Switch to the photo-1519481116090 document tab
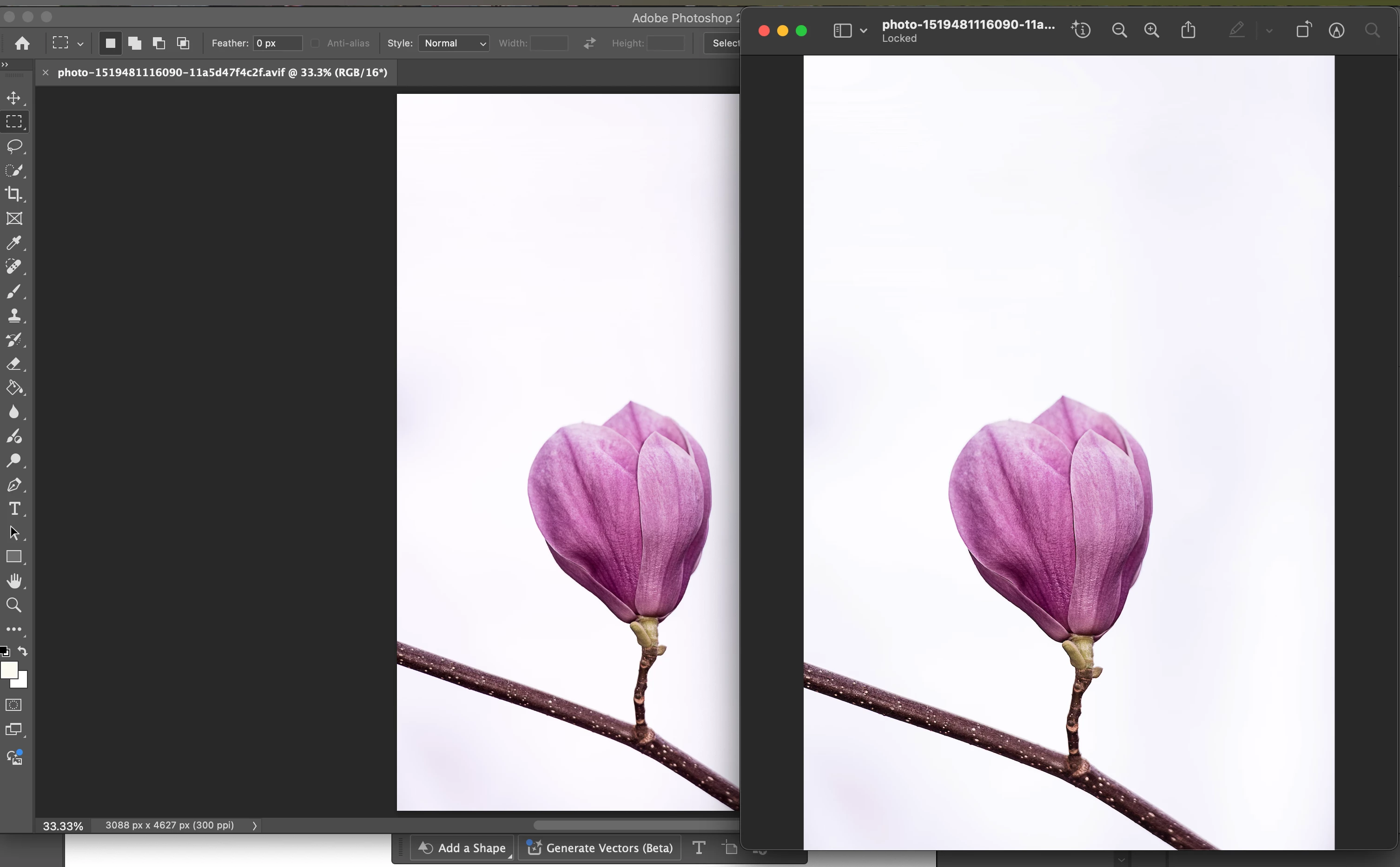 pyautogui.click(x=222, y=73)
